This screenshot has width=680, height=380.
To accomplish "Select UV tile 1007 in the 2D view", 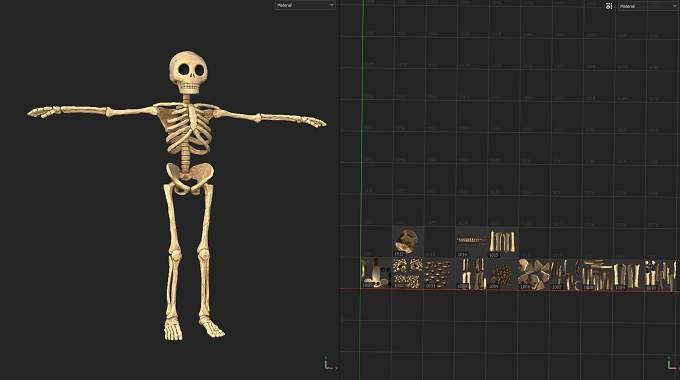I will 566,275.
